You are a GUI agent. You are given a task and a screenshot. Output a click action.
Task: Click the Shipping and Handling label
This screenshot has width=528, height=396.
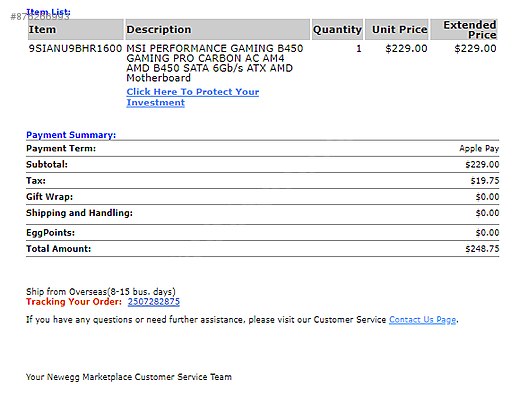(79, 213)
